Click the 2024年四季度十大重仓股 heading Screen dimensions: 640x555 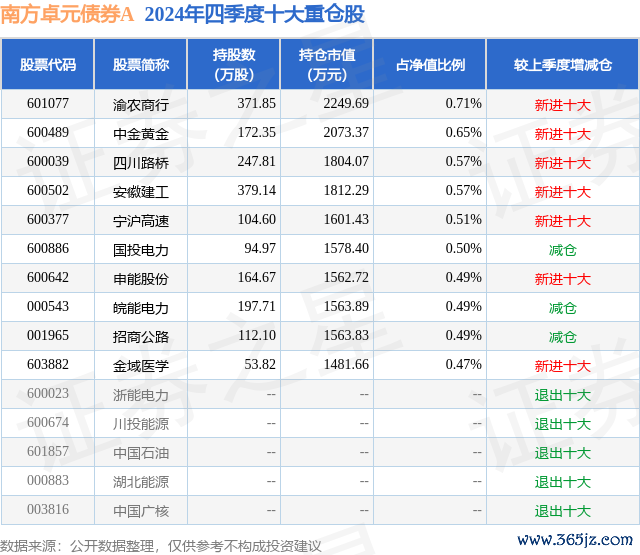(x=255, y=14)
